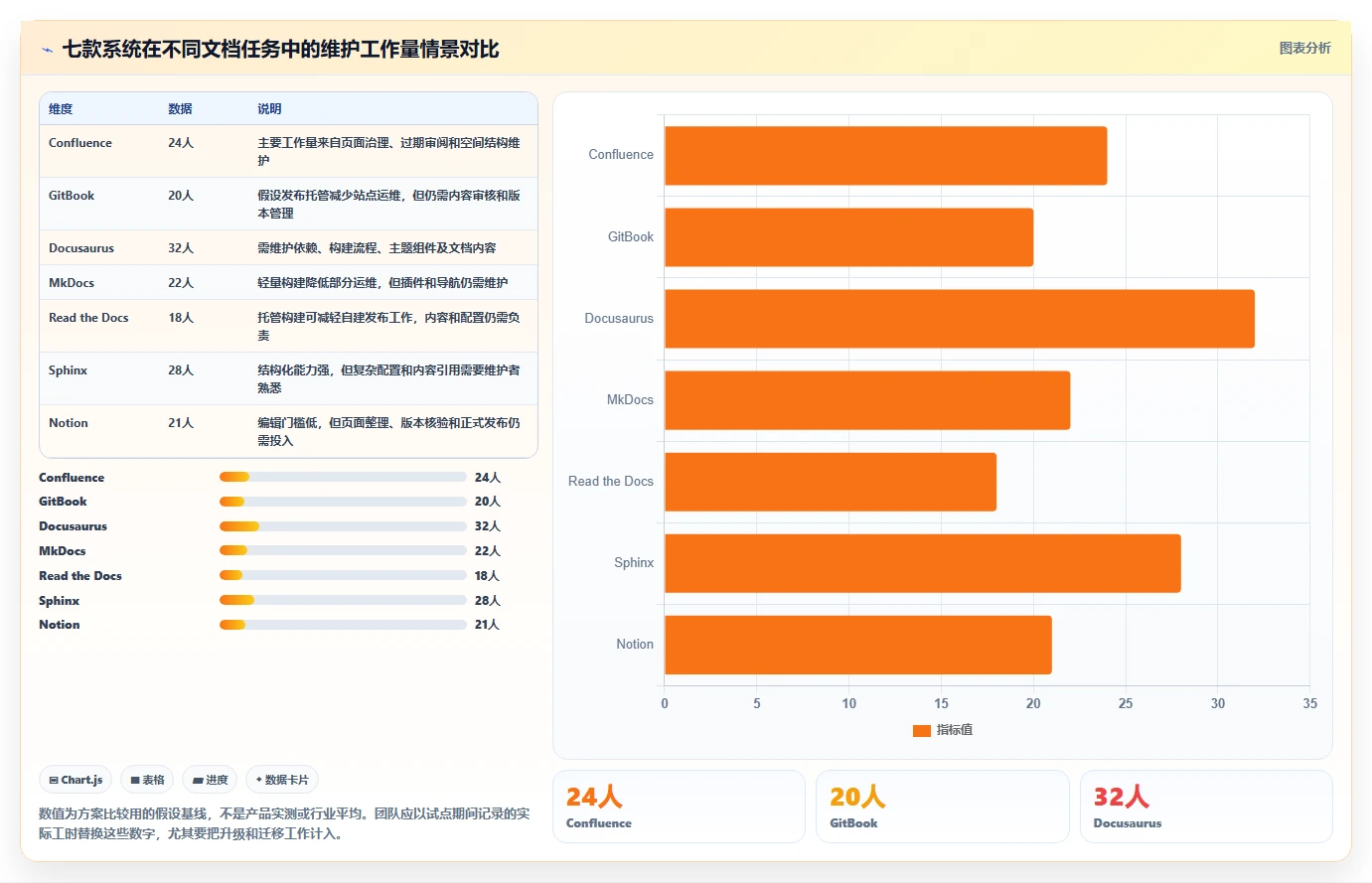The width and height of the screenshot is (1372, 883).
Task: Click the Read the Docs chart bar
Action: pyautogui.click(x=831, y=482)
